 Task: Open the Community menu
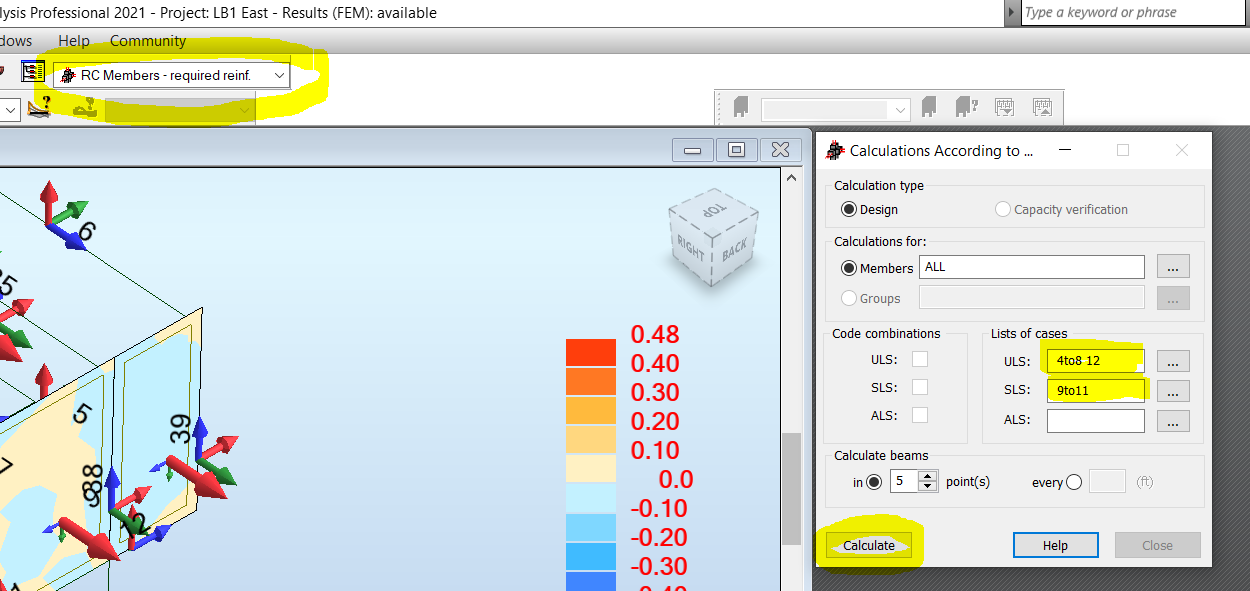[147, 41]
